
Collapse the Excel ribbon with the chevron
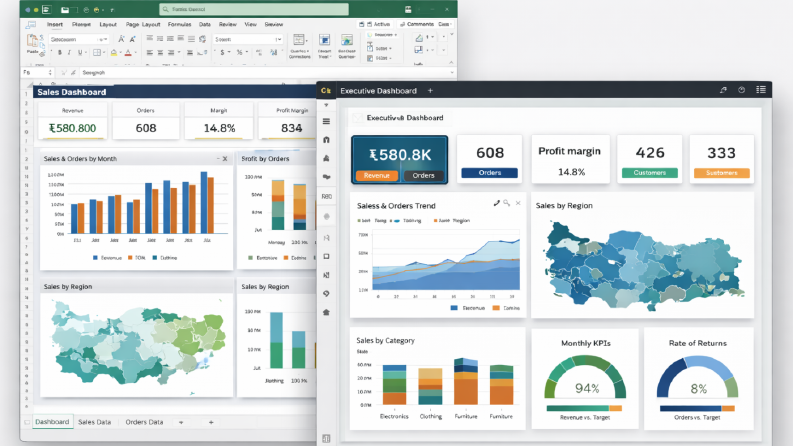pos(451,63)
